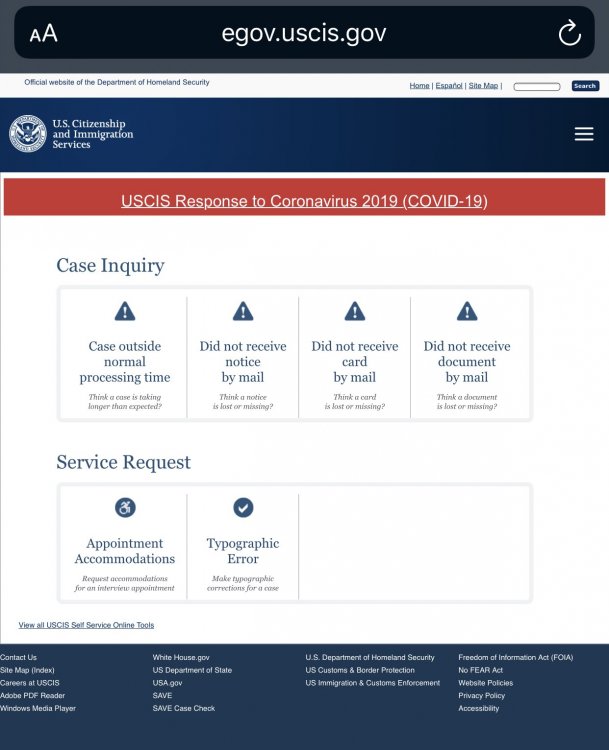609x750 pixels.
Task: Click warning icon above Did not receive notice
Action: (x=243, y=311)
